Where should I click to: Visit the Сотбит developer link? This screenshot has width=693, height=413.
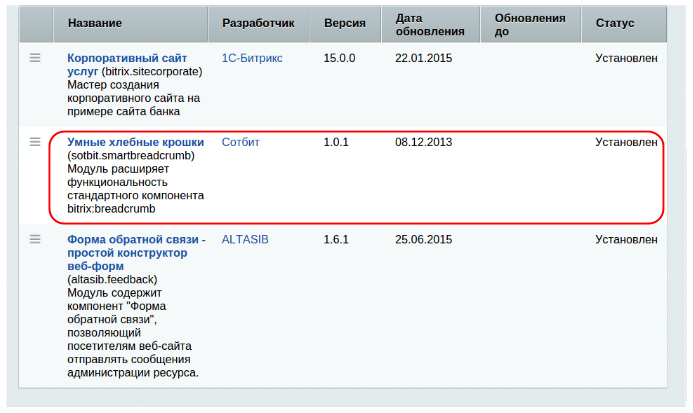point(240,142)
